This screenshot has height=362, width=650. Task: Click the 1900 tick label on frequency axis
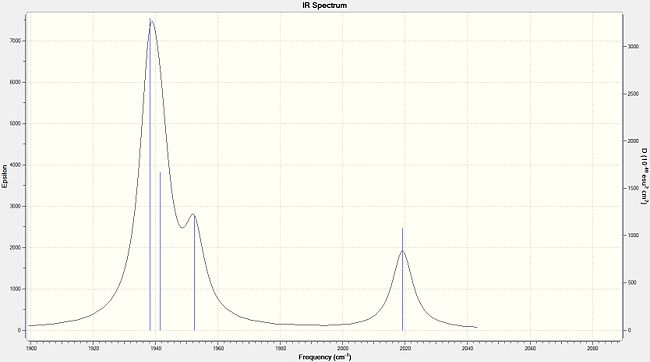31,349
